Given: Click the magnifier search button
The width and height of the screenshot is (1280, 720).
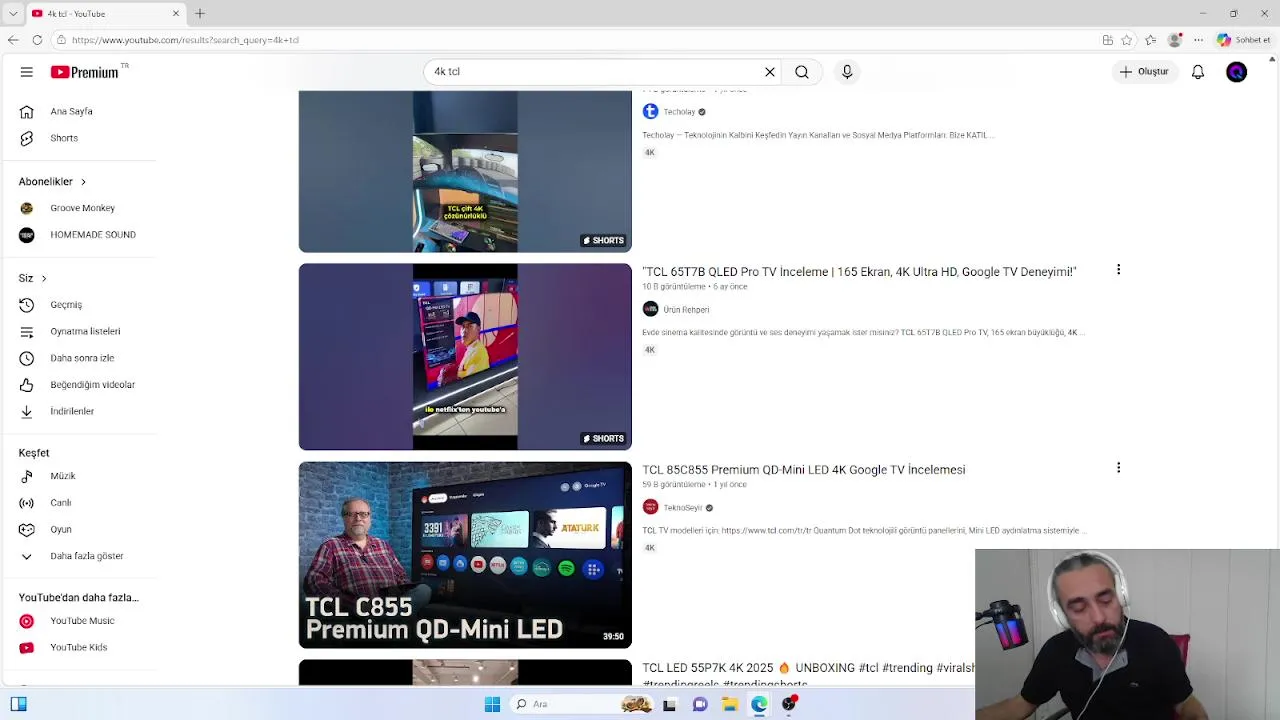Looking at the screenshot, I should [x=802, y=72].
